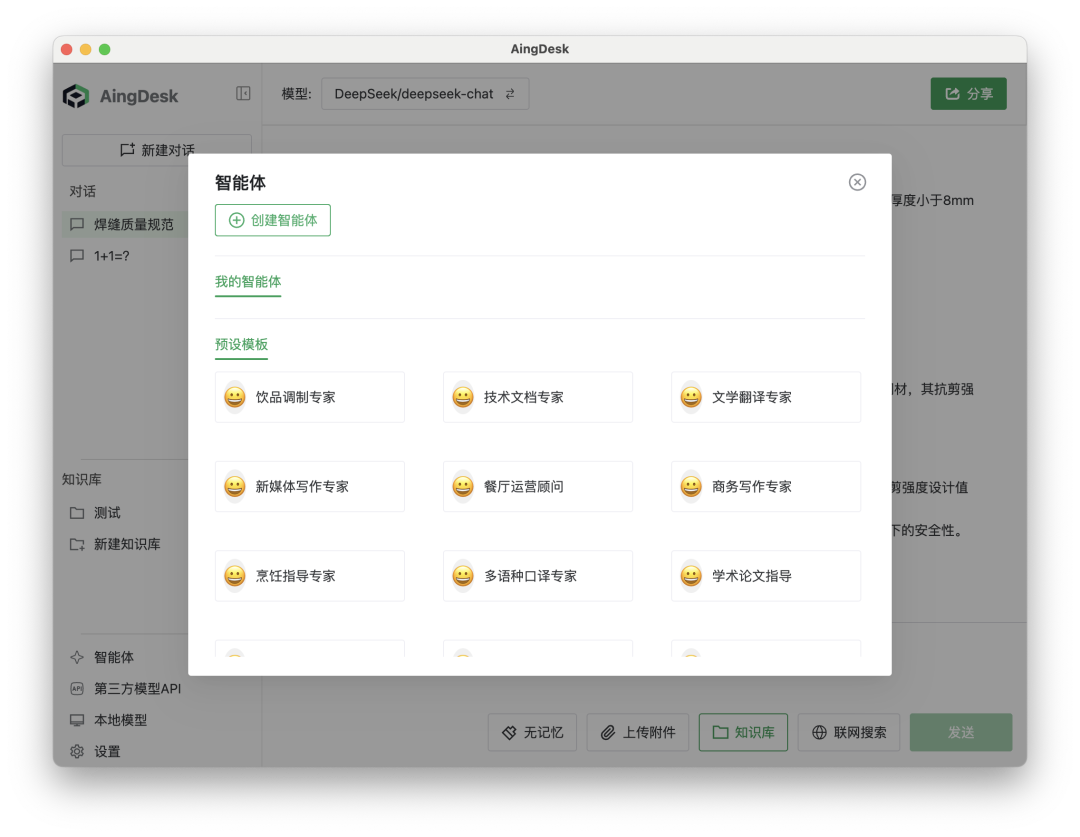Select the 商务写作专家 template card
Viewport: 1080px width, 837px height.
pos(765,487)
